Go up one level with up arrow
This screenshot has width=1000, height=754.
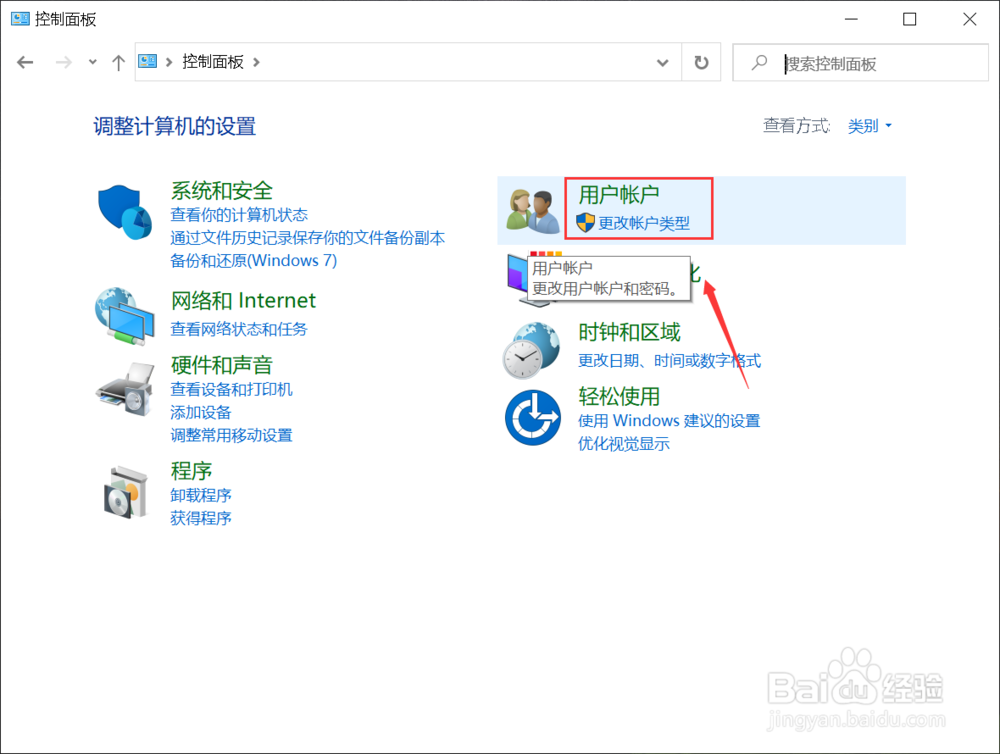click(x=118, y=62)
